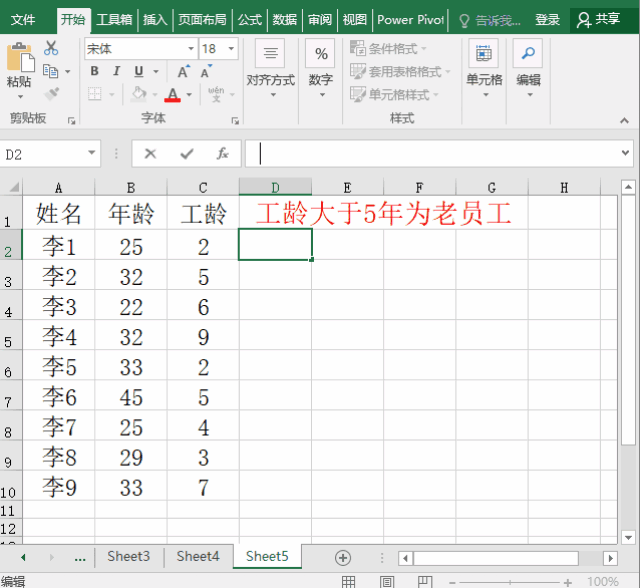Select column D header
The height and width of the screenshot is (588, 640).
tap(276, 187)
